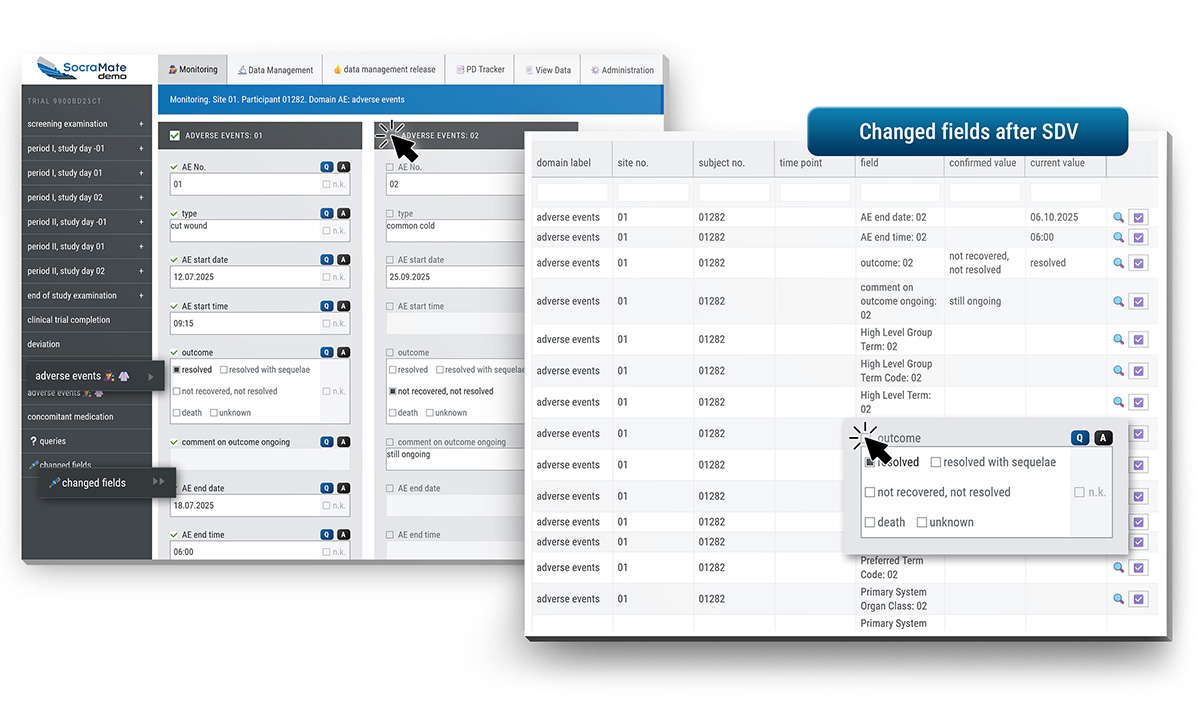This screenshot has width=1200, height=705.
Task: Uncheck verified checkbox in outcome: 02 row
Action: click(x=1138, y=262)
